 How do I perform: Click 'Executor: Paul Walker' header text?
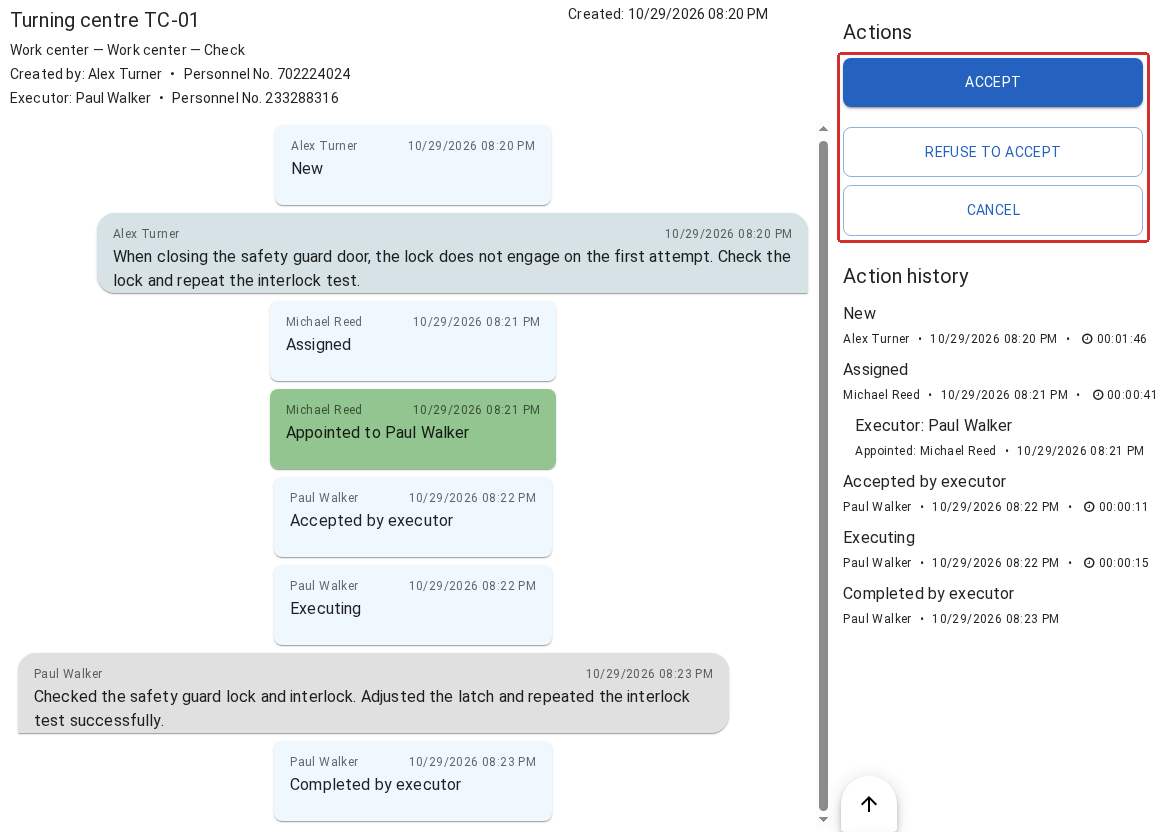[80, 98]
